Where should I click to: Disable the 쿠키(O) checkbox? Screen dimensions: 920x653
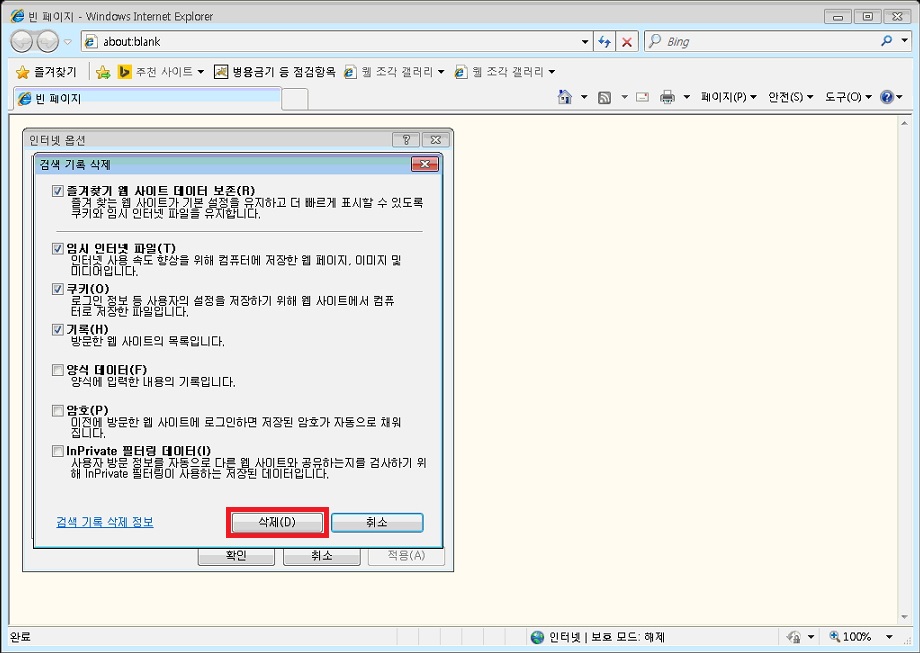pos(57,288)
